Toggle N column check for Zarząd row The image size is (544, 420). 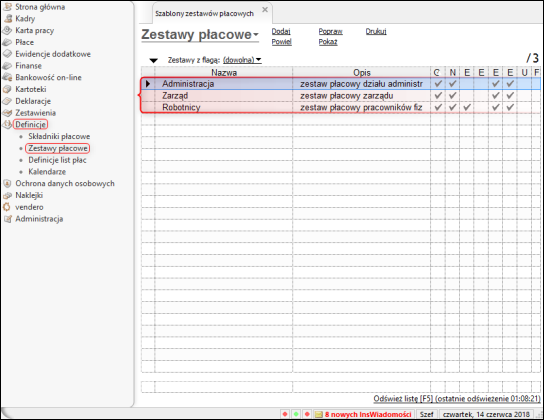452,95
